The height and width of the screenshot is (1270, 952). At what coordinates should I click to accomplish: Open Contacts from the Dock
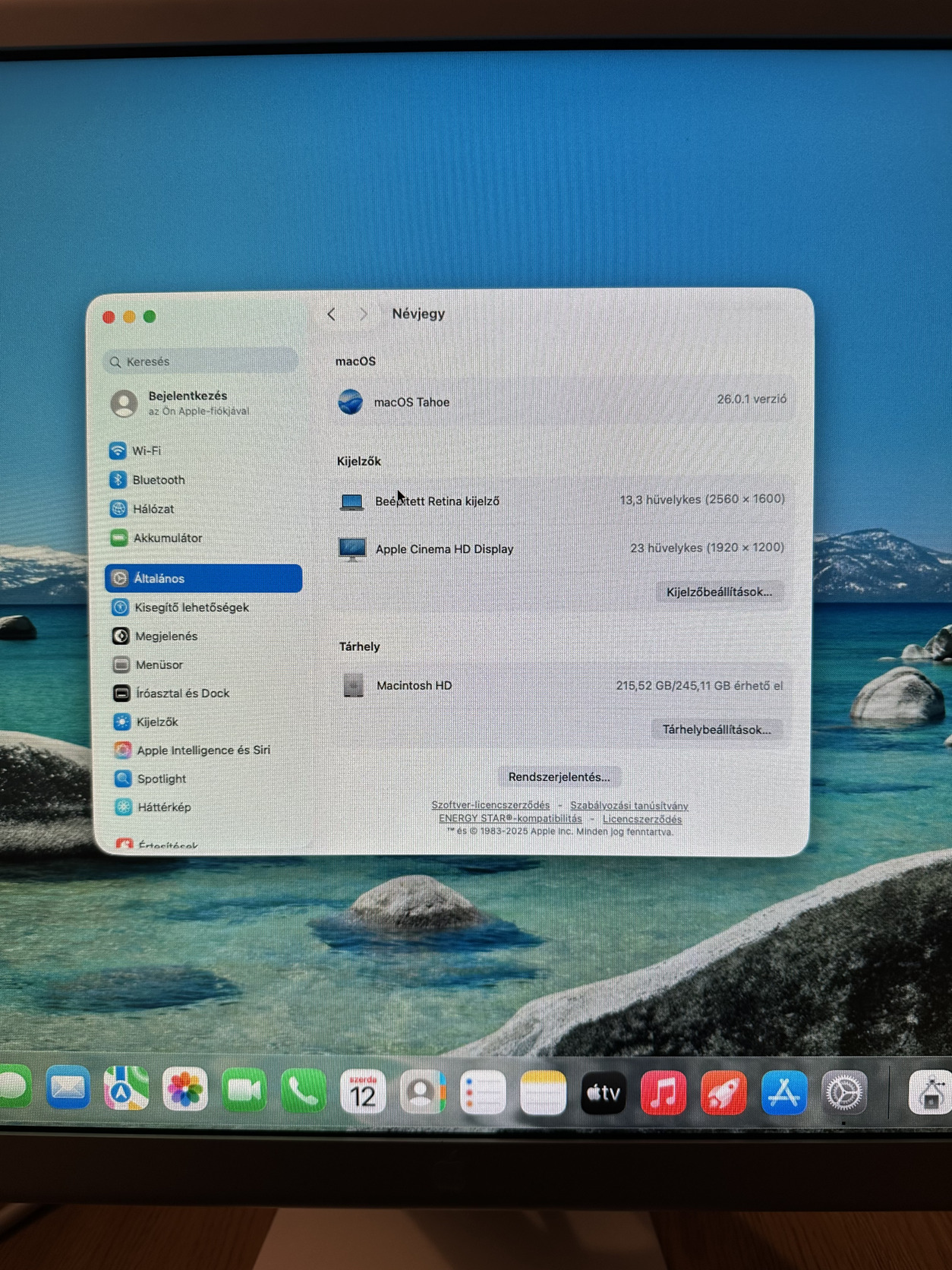coord(423,1092)
